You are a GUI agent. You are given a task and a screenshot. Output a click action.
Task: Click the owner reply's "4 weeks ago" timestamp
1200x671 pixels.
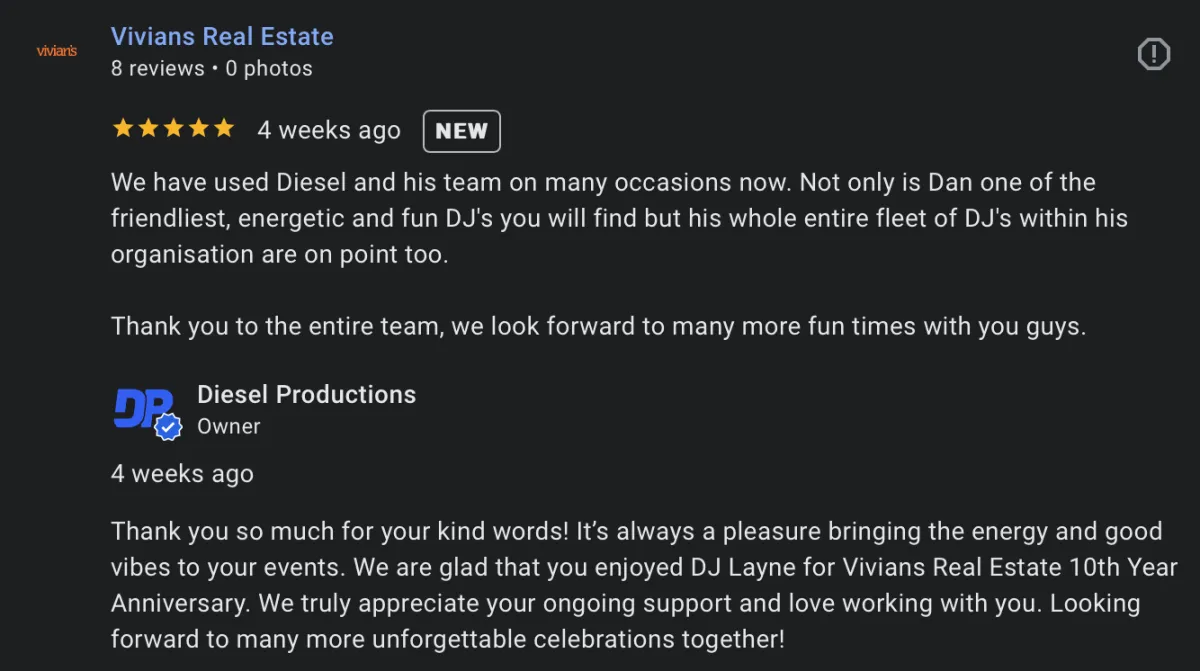pos(182,474)
